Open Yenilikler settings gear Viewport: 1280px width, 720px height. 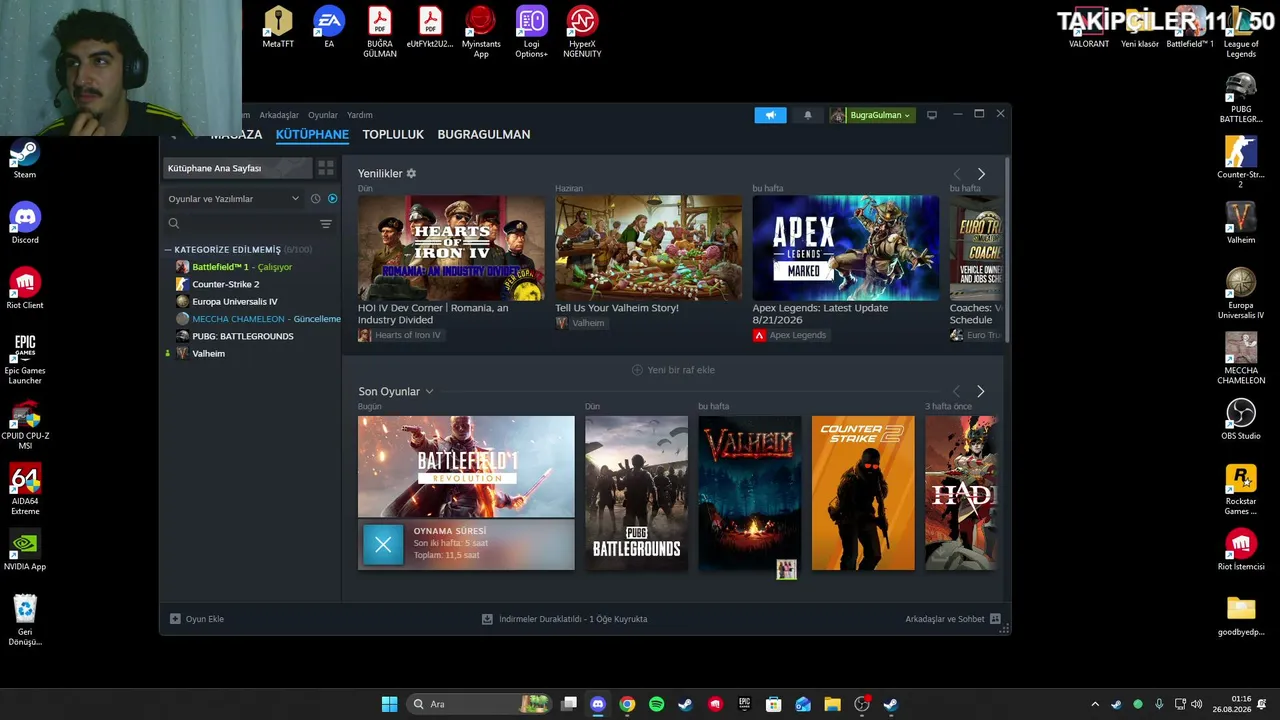coord(411,174)
